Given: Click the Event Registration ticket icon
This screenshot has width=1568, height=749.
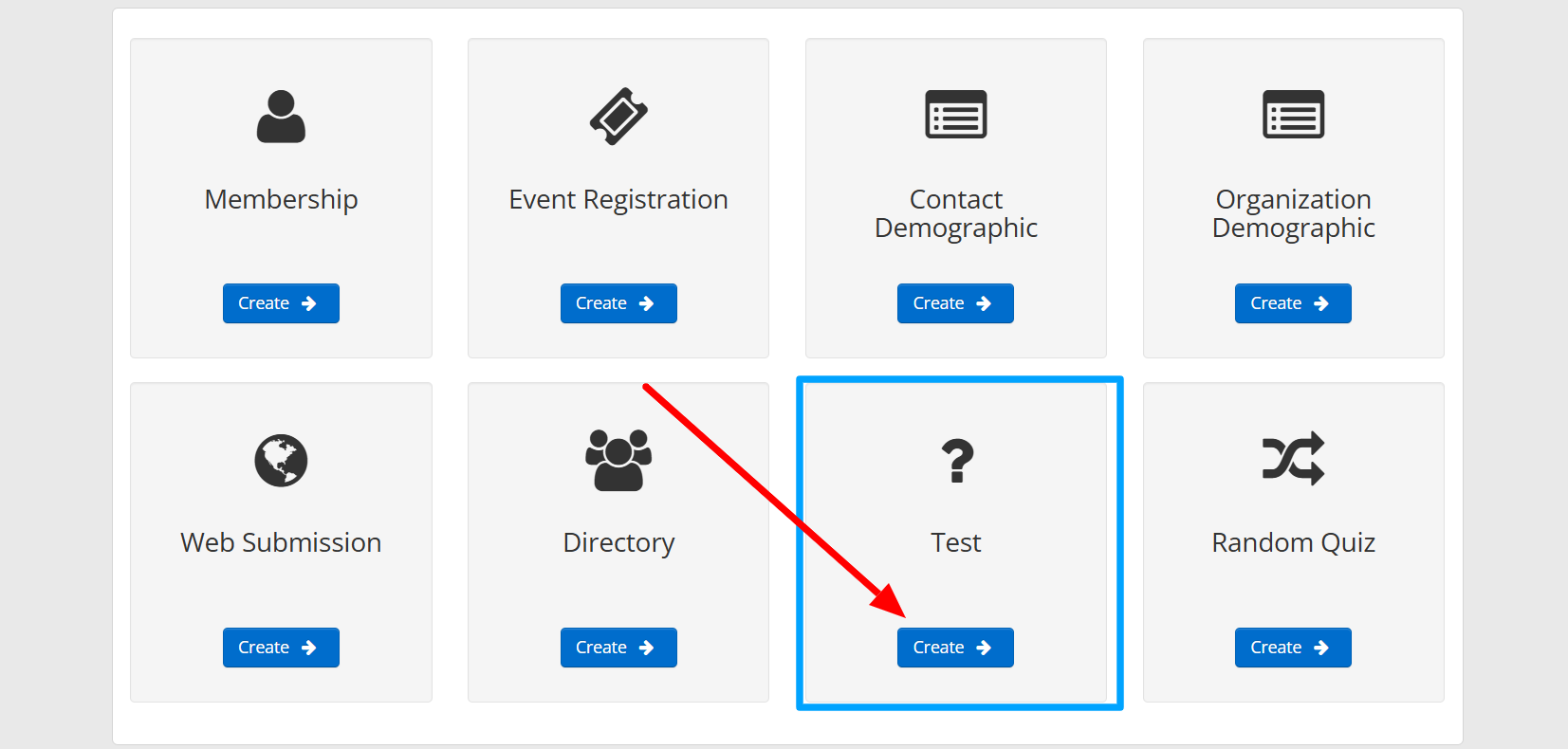Looking at the screenshot, I should [618, 117].
